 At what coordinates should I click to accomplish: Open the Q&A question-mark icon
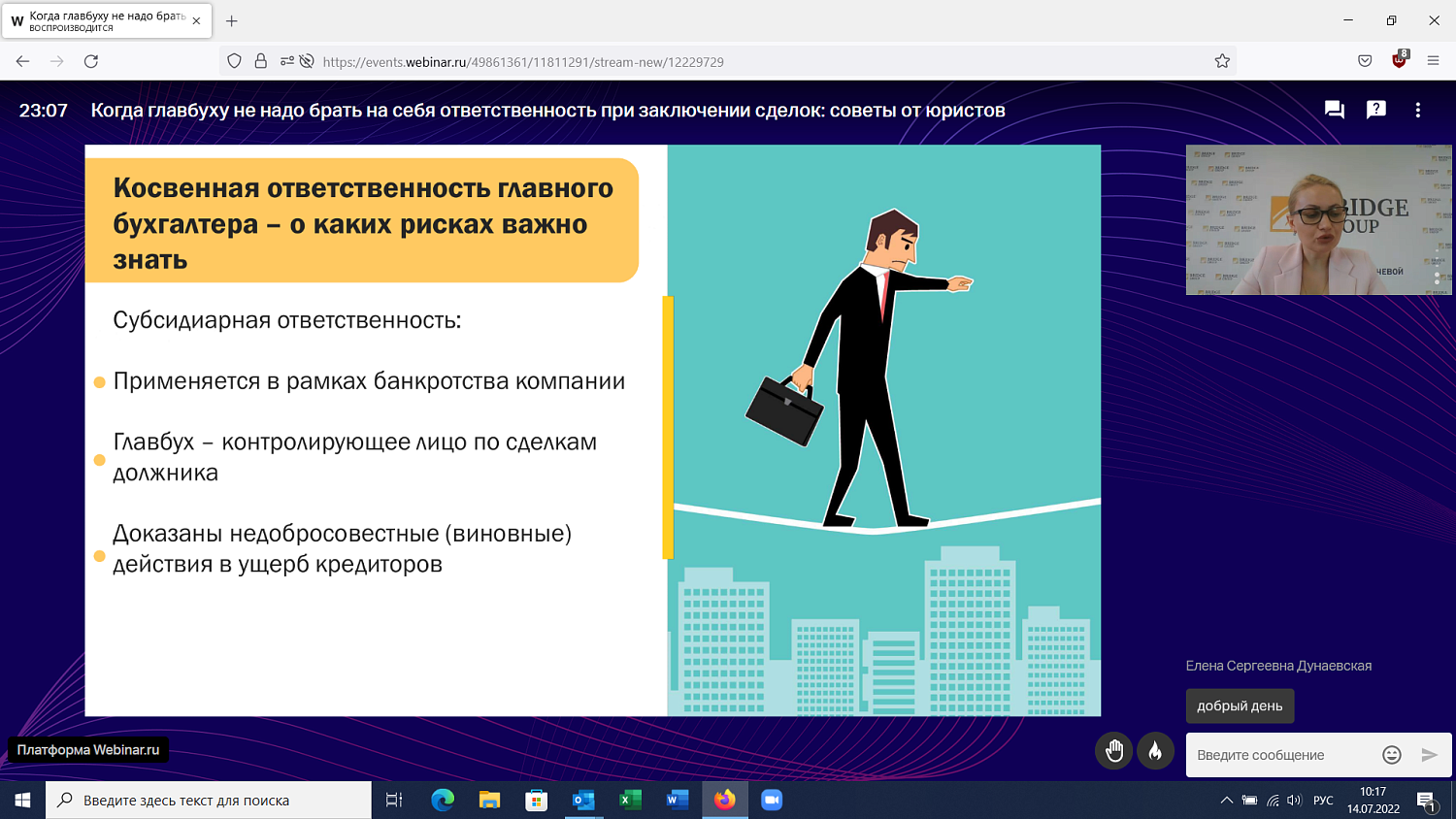point(1374,110)
